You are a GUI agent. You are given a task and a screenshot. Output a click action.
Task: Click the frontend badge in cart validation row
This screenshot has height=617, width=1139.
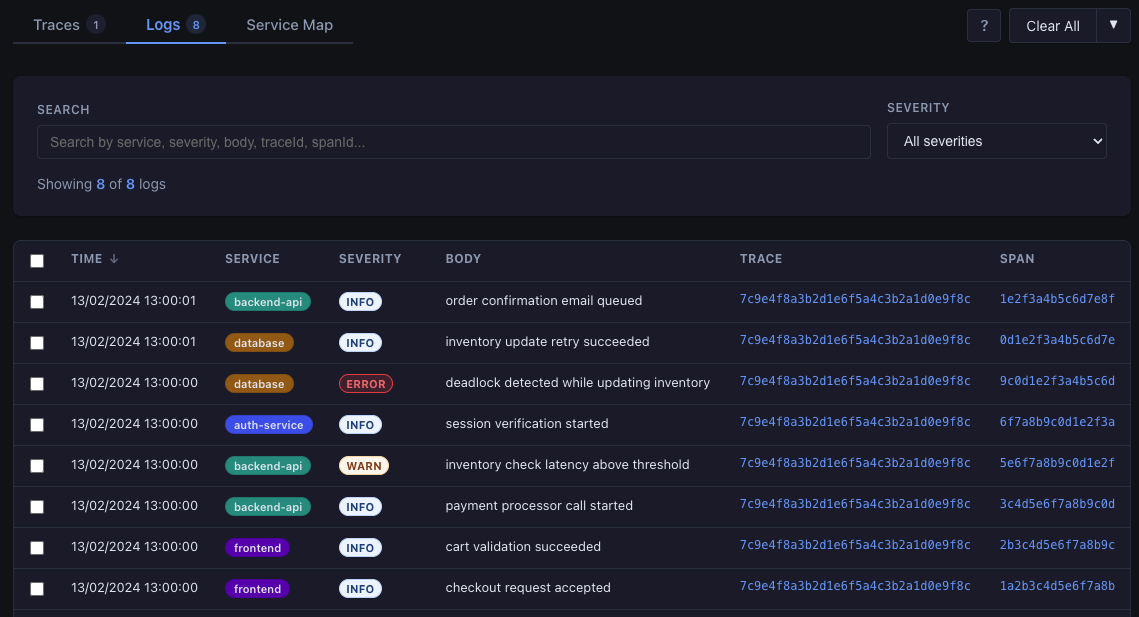pyautogui.click(x=257, y=548)
